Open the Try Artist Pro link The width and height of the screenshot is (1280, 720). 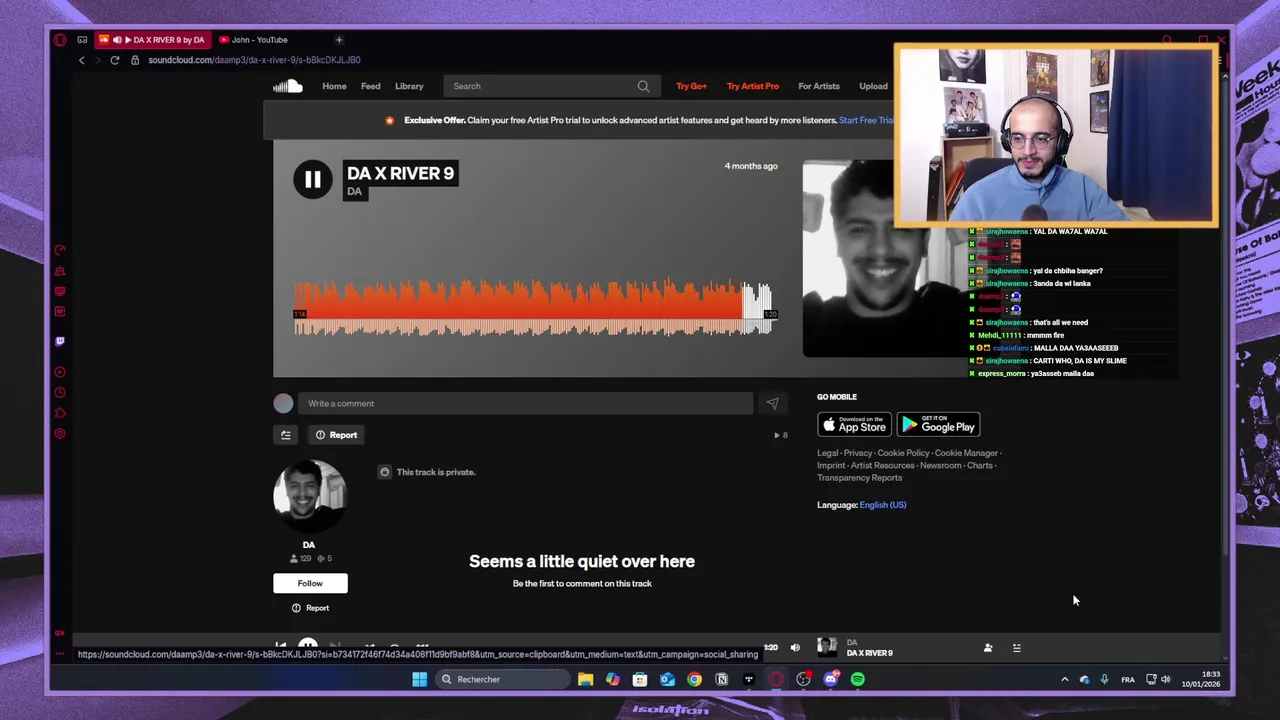[x=753, y=86]
